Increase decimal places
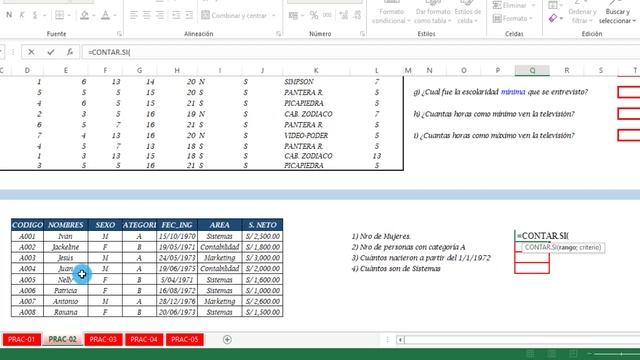Viewport: 640px width, 360px height. click(x=344, y=16)
